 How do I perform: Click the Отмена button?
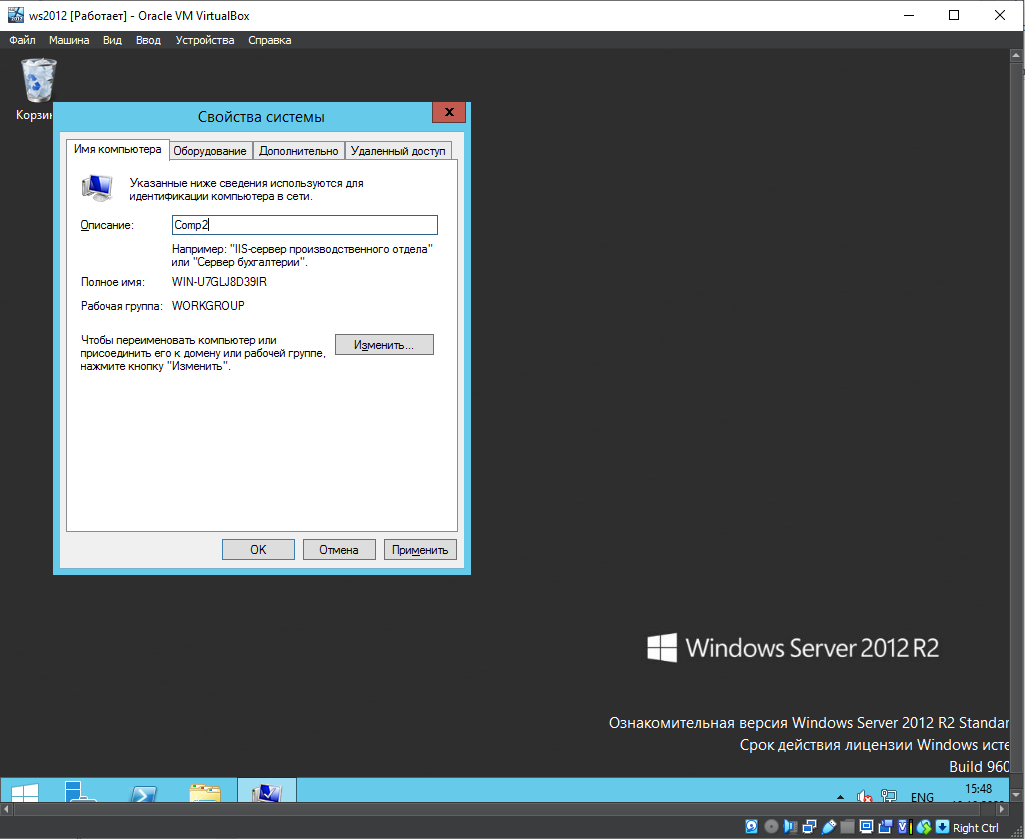[339, 549]
